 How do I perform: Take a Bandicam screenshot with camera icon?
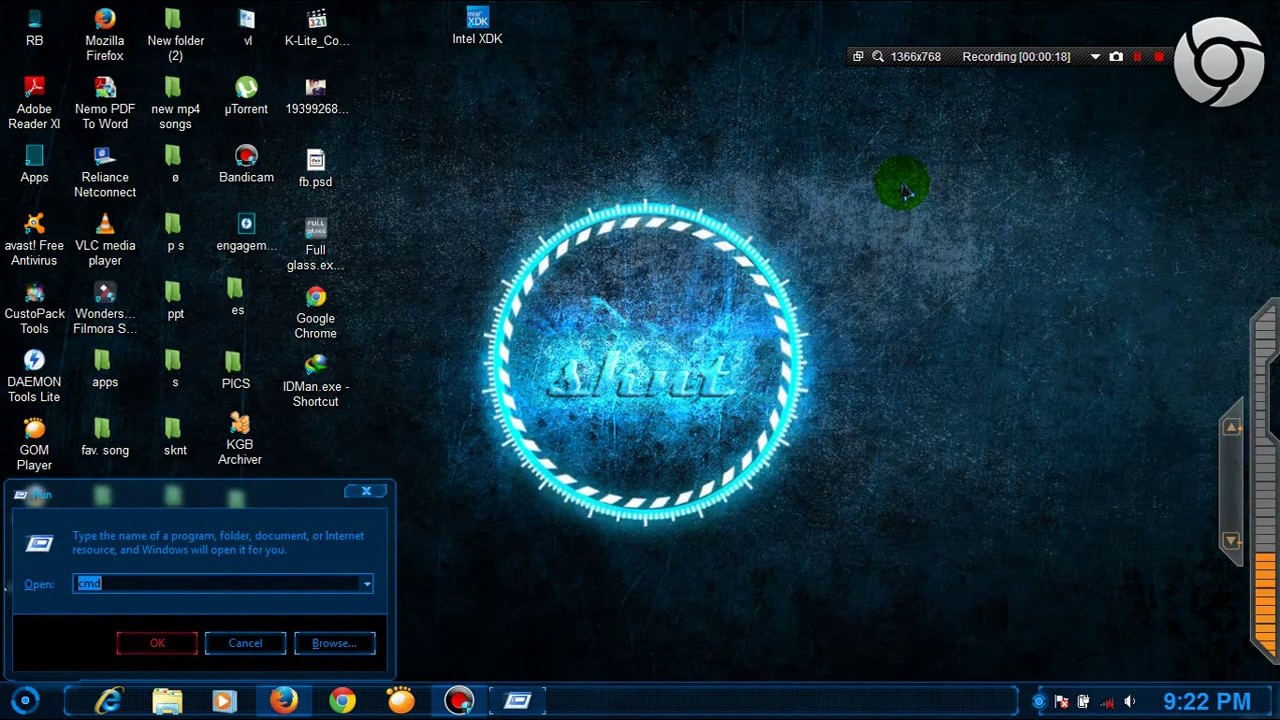(x=1116, y=57)
